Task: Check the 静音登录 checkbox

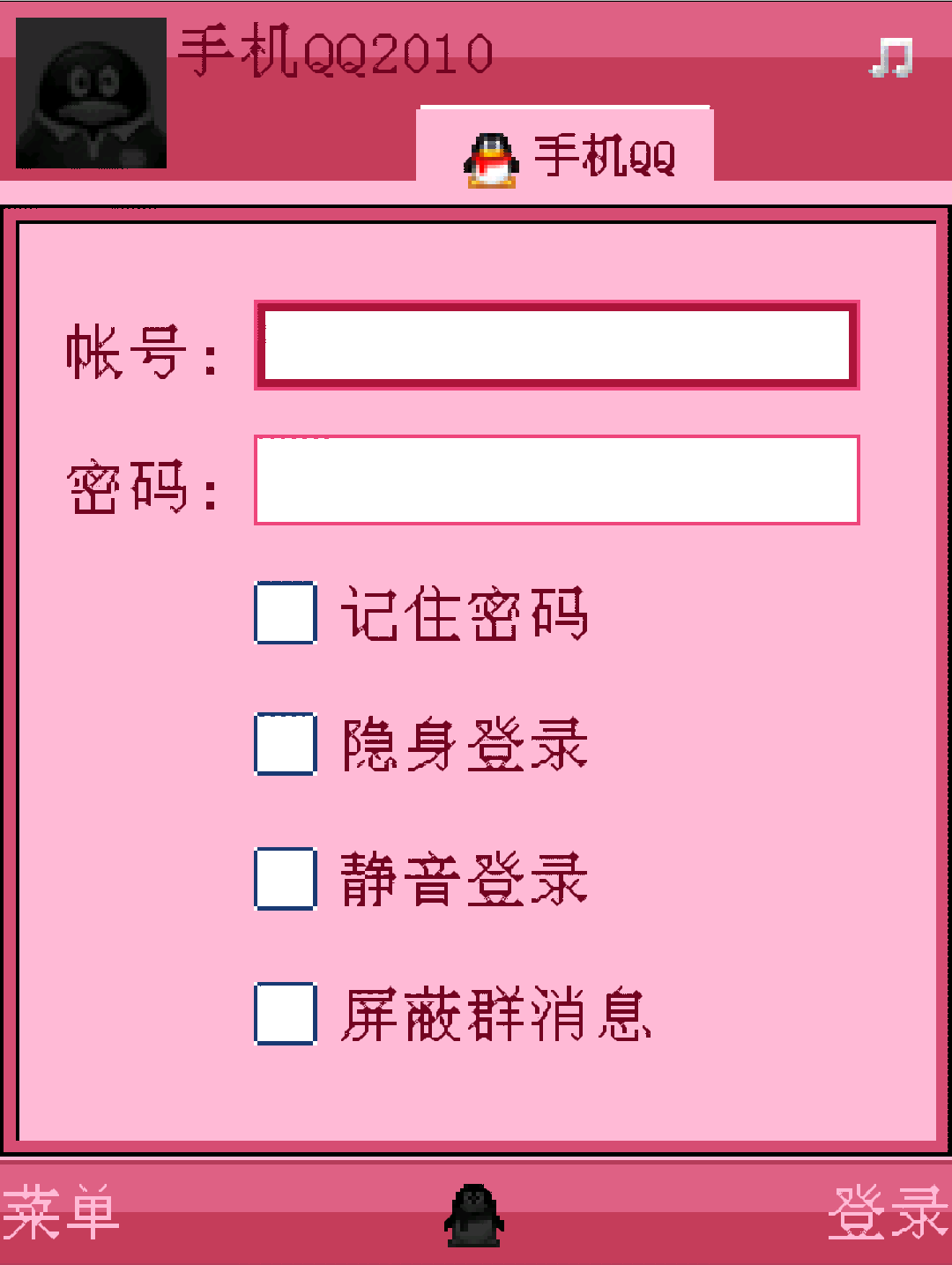Action: [286, 878]
